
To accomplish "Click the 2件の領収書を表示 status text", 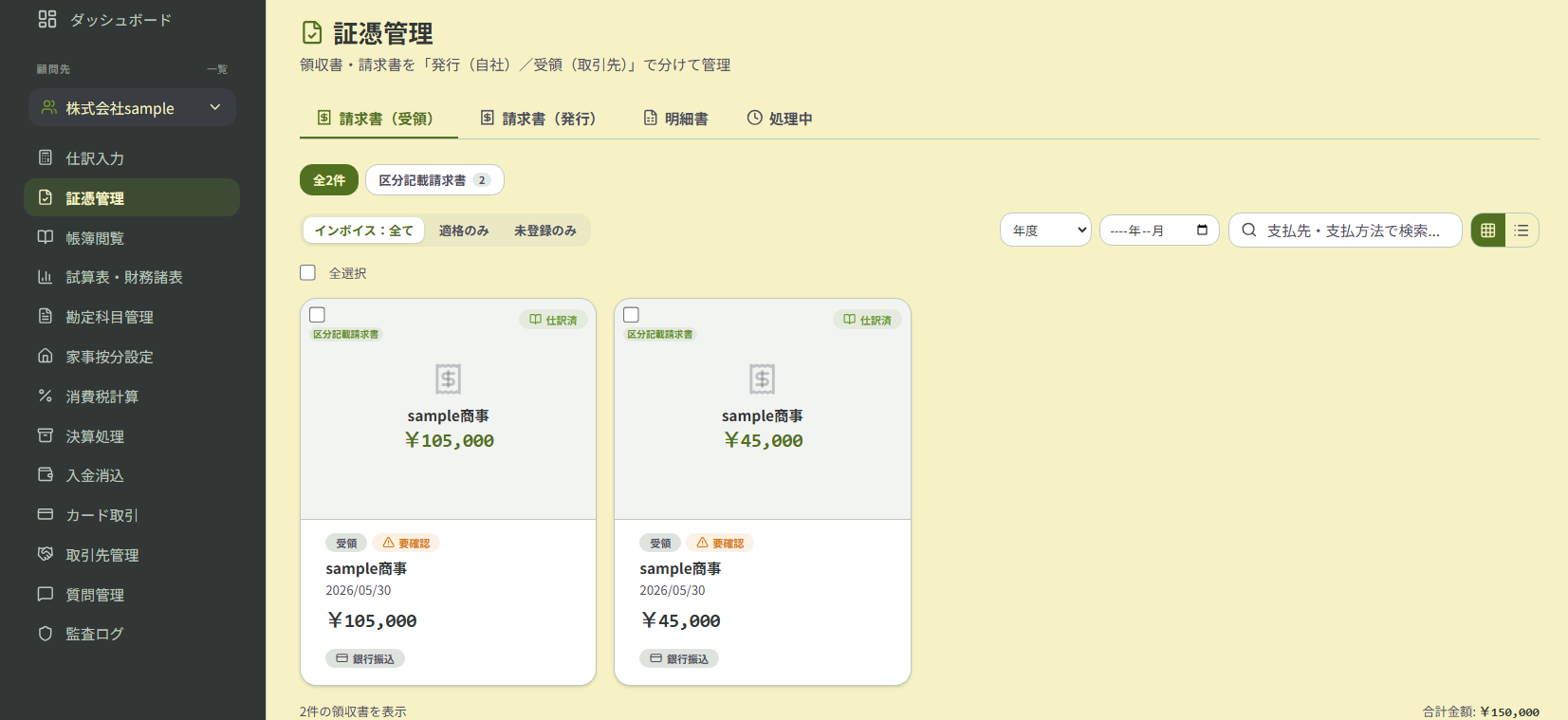I will [x=353, y=711].
